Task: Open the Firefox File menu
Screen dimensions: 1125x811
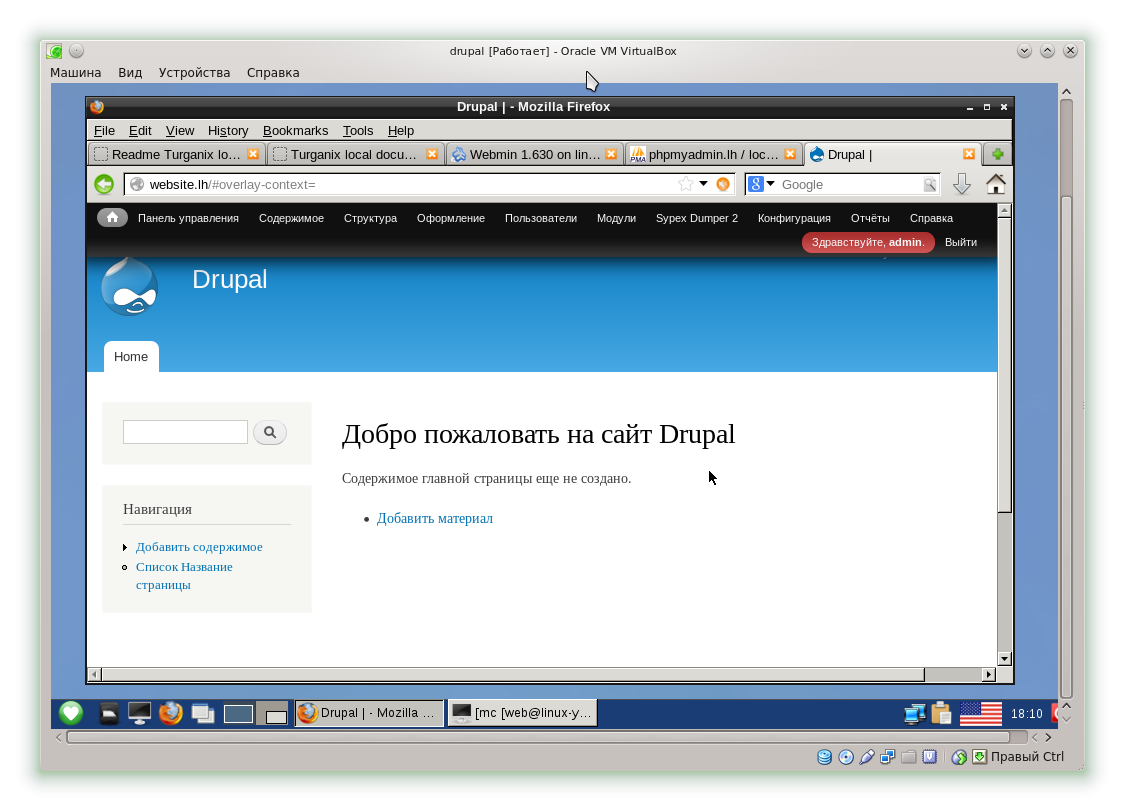Action: click(x=104, y=131)
